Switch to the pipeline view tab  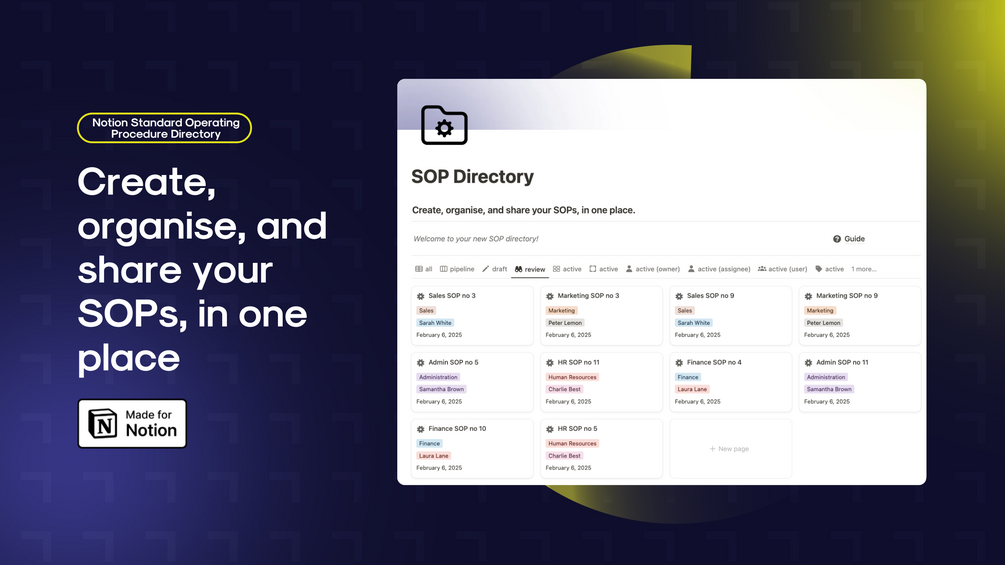457,269
